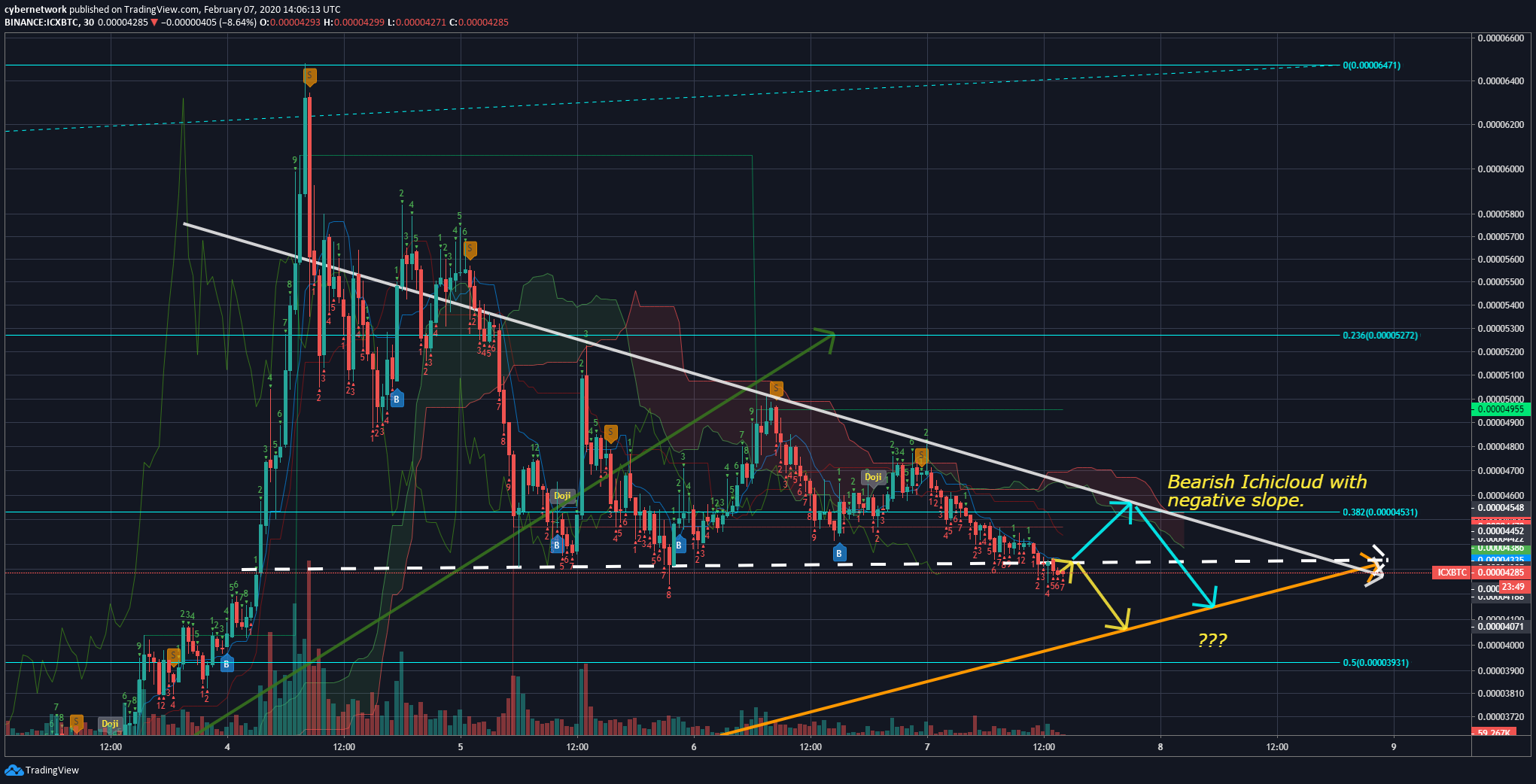Click the 0.00004452 price axis label
This screenshot has height=784, width=1536.
(x=1501, y=530)
